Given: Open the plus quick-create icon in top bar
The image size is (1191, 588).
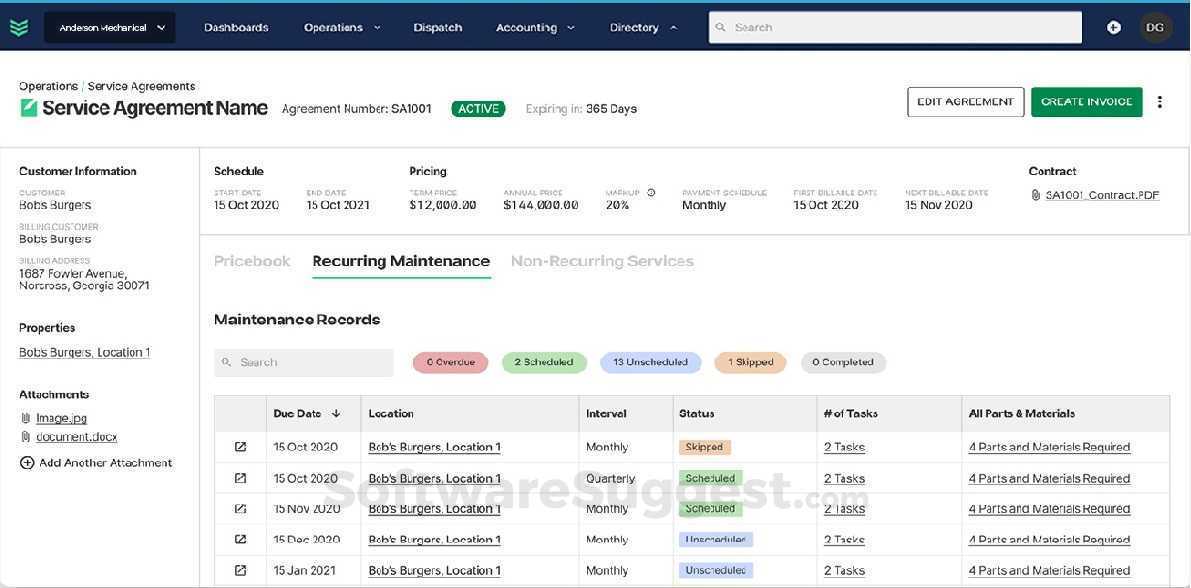Looking at the screenshot, I should (1113, 26).
